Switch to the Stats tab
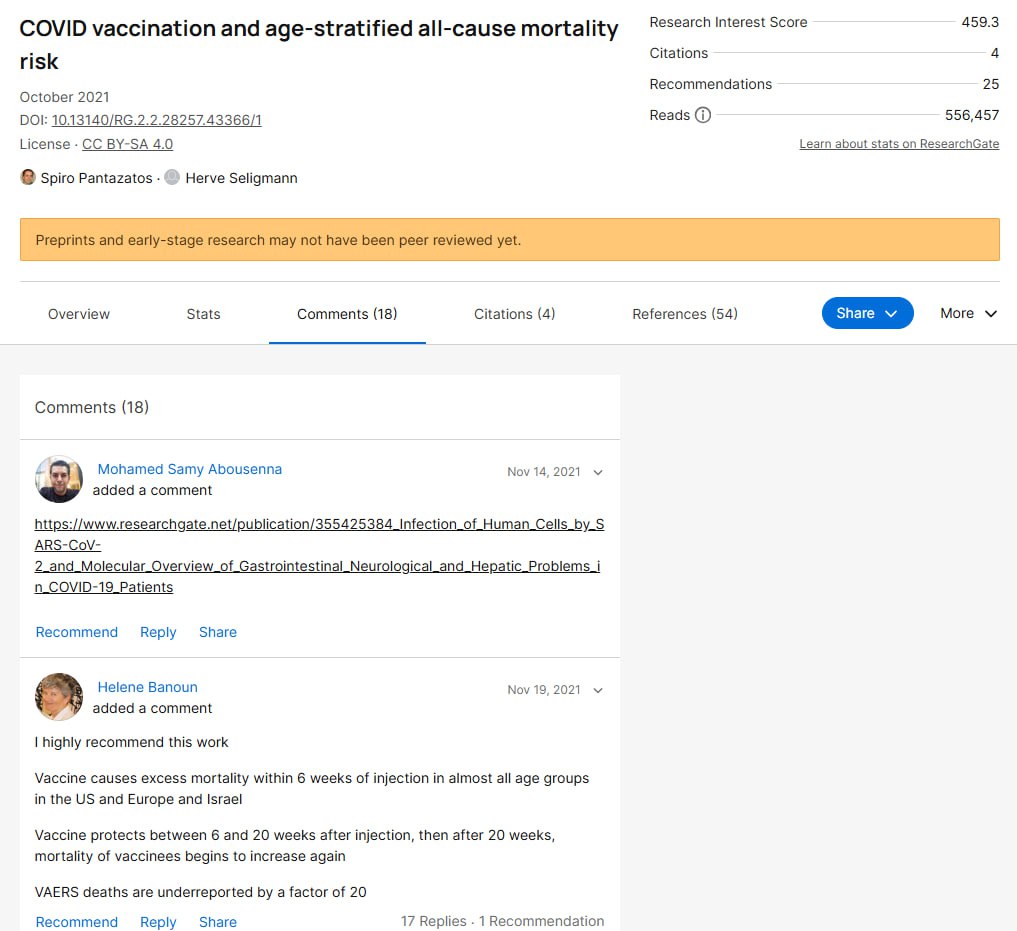Viewport: 1017px width, 931px height. [x=203, y=314]
